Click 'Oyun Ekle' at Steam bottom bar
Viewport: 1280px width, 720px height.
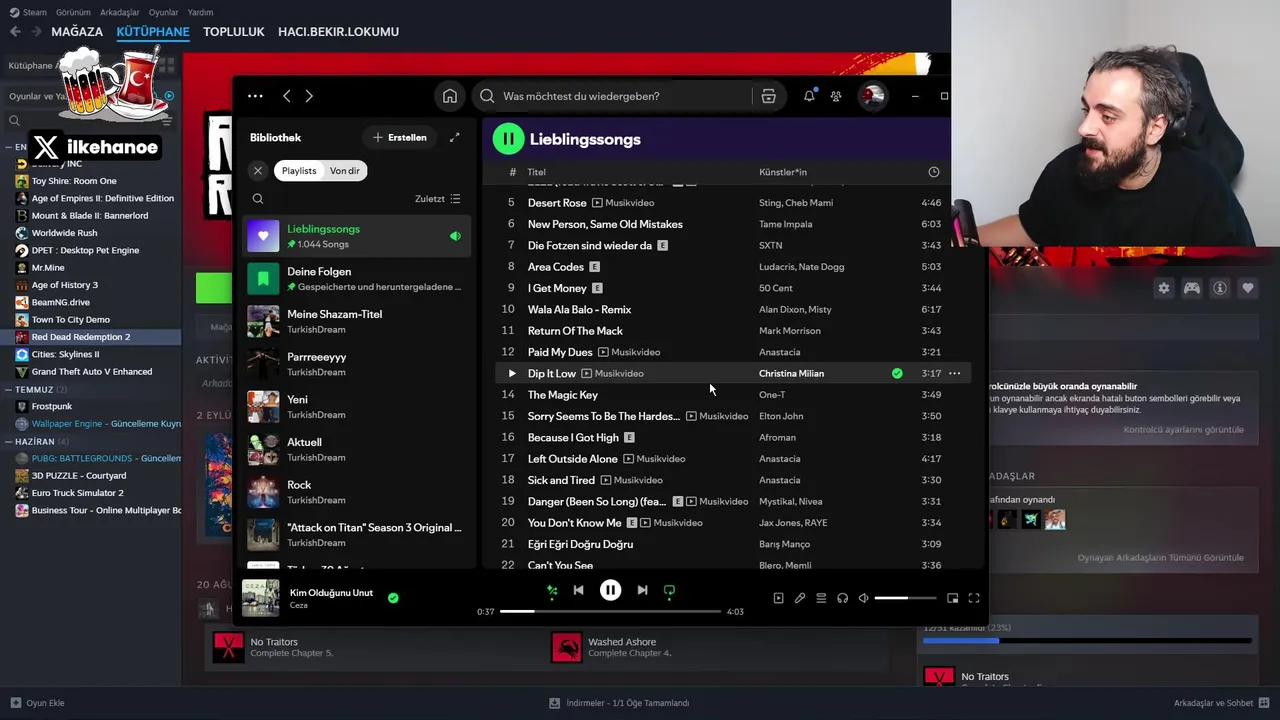tap(37, 703)
